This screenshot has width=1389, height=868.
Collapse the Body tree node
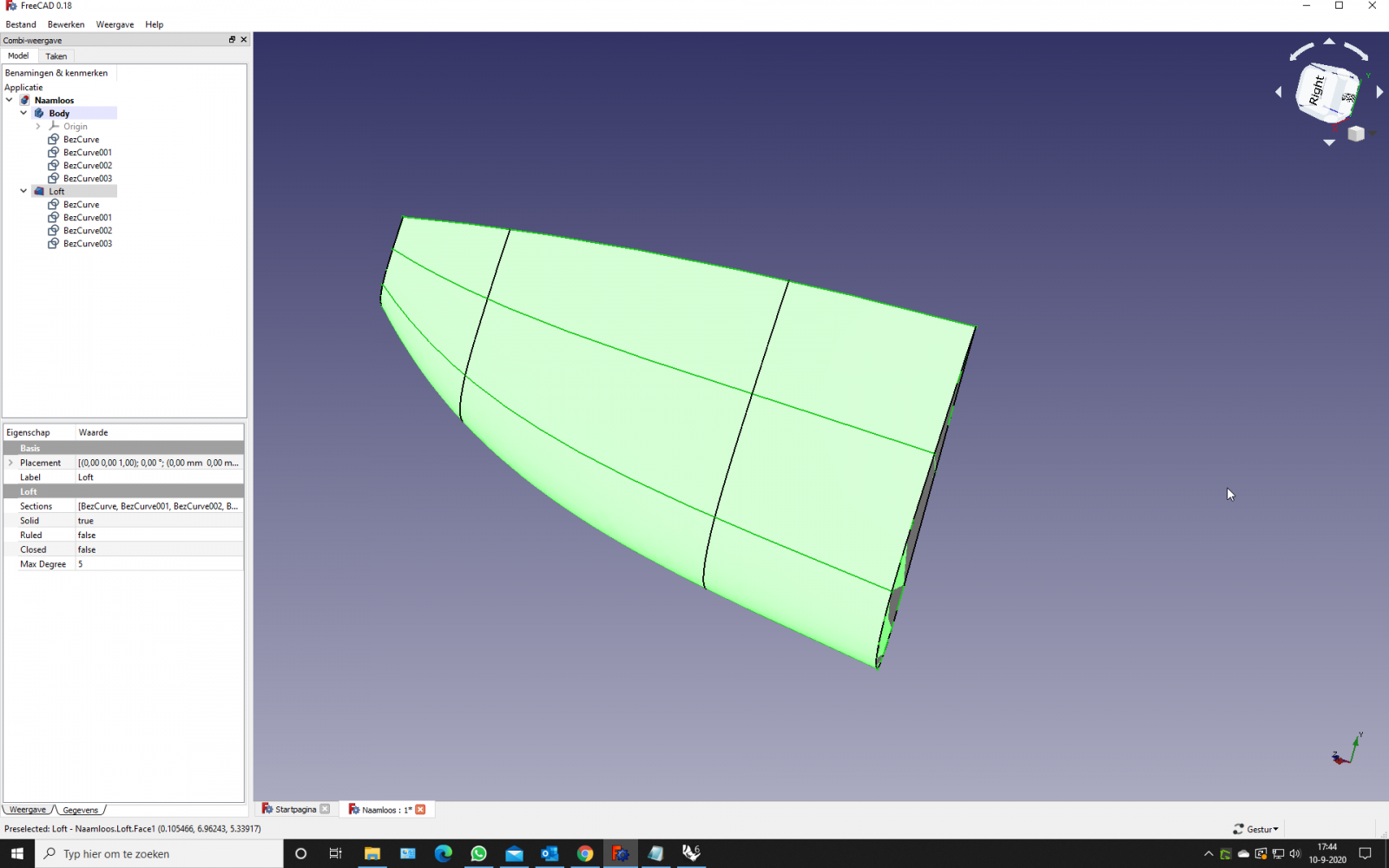coord(23,113)
